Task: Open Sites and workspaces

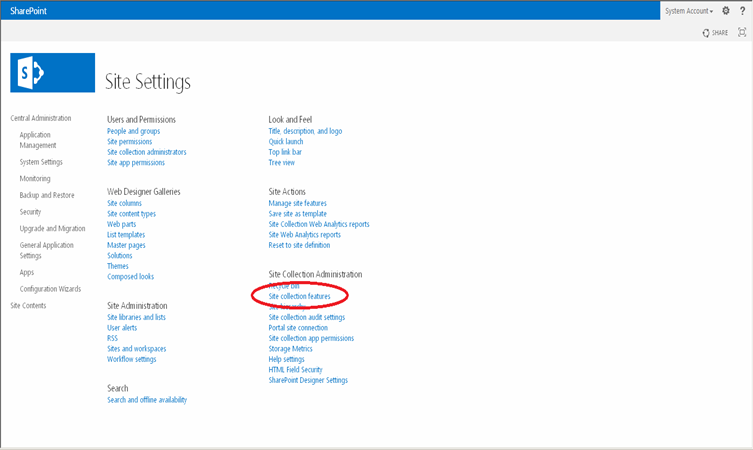Action: 136,349
